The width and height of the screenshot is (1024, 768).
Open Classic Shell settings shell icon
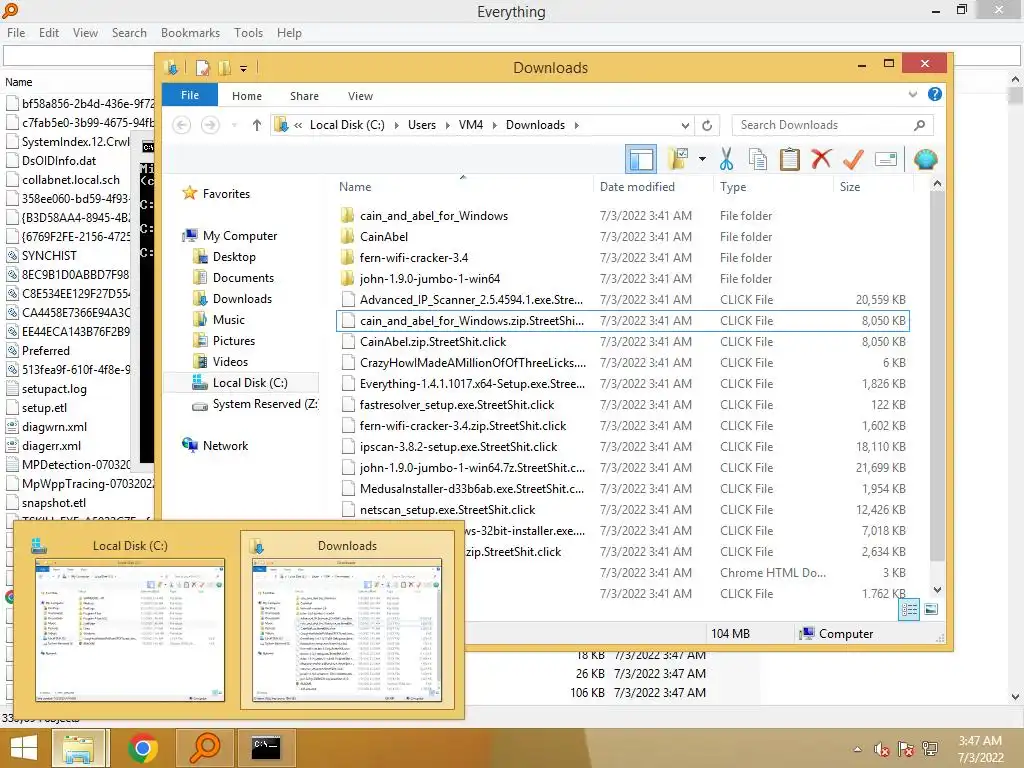[x=925, y=159]
